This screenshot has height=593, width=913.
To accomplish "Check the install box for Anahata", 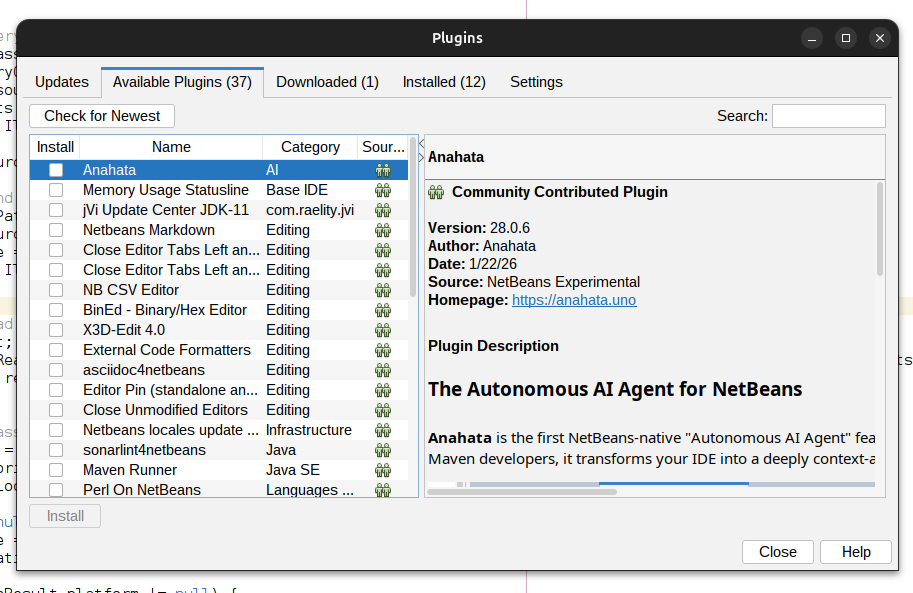I will pos(56,170).
